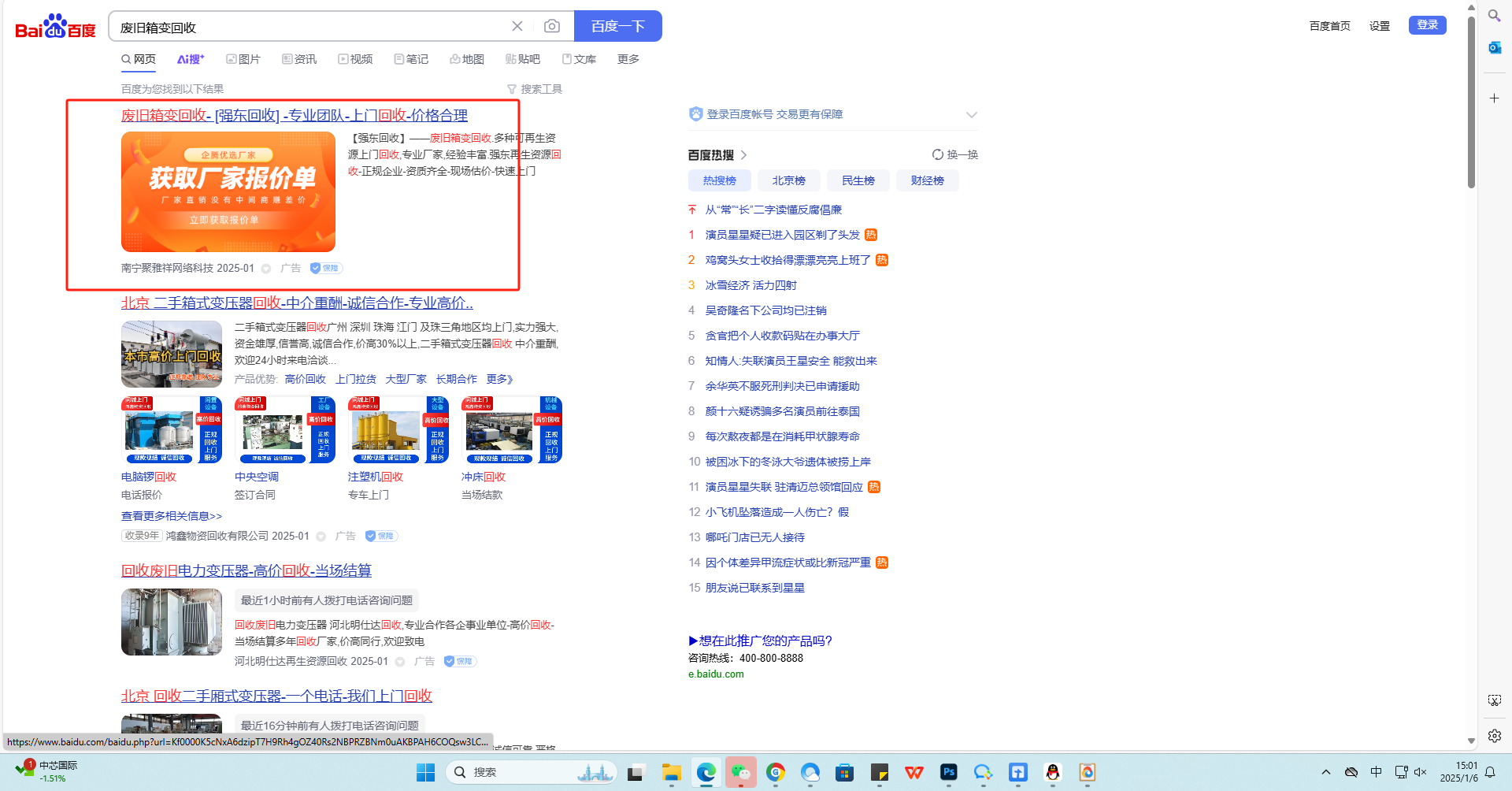Click the 获取厂家报价单 ad banner image
Screen dimensions: 1512x791
click(228, 191)
